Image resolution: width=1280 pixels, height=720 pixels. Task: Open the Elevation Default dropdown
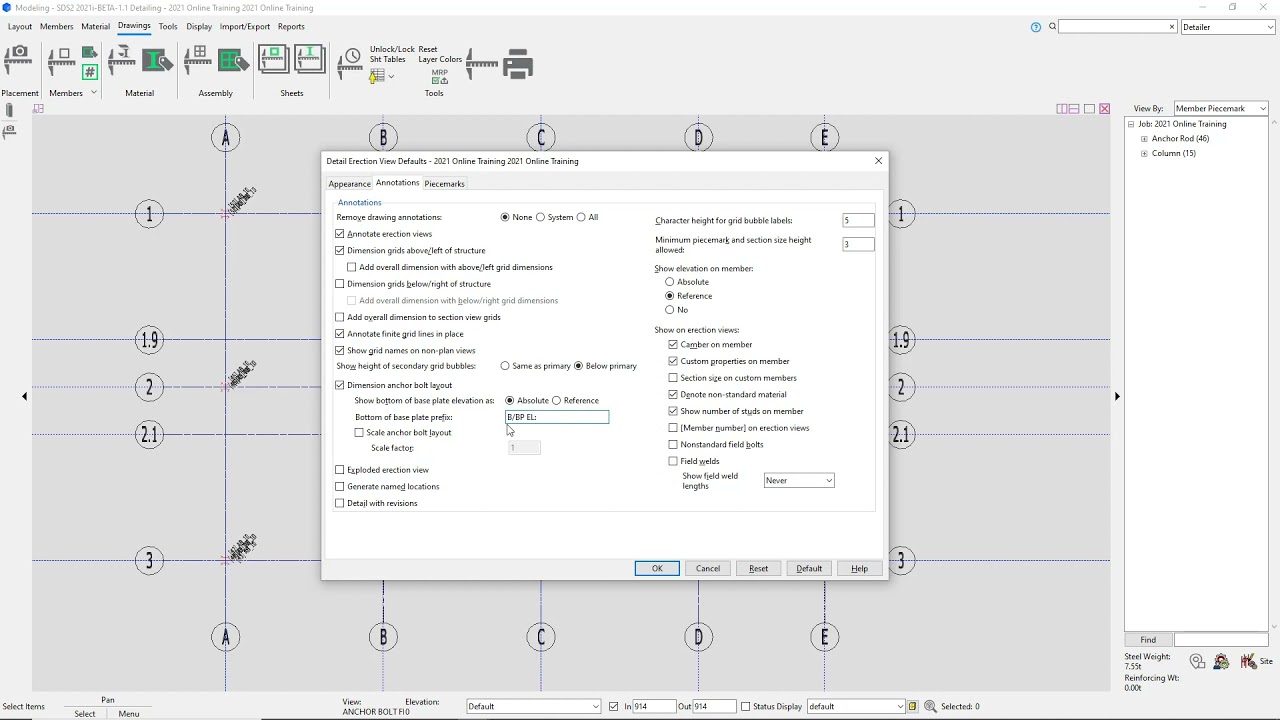point(534,706)
